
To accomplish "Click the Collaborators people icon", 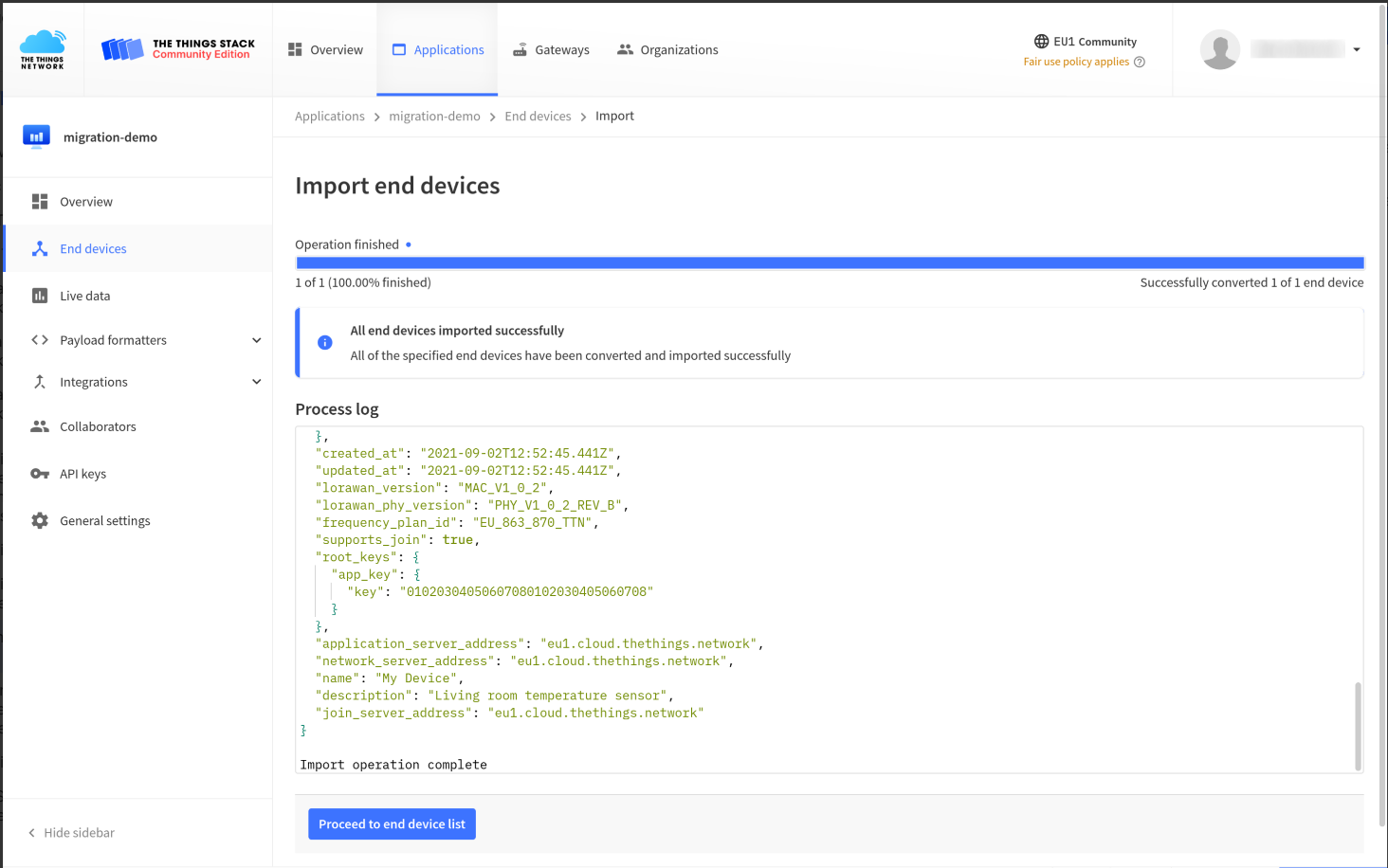I will point(40,426).
